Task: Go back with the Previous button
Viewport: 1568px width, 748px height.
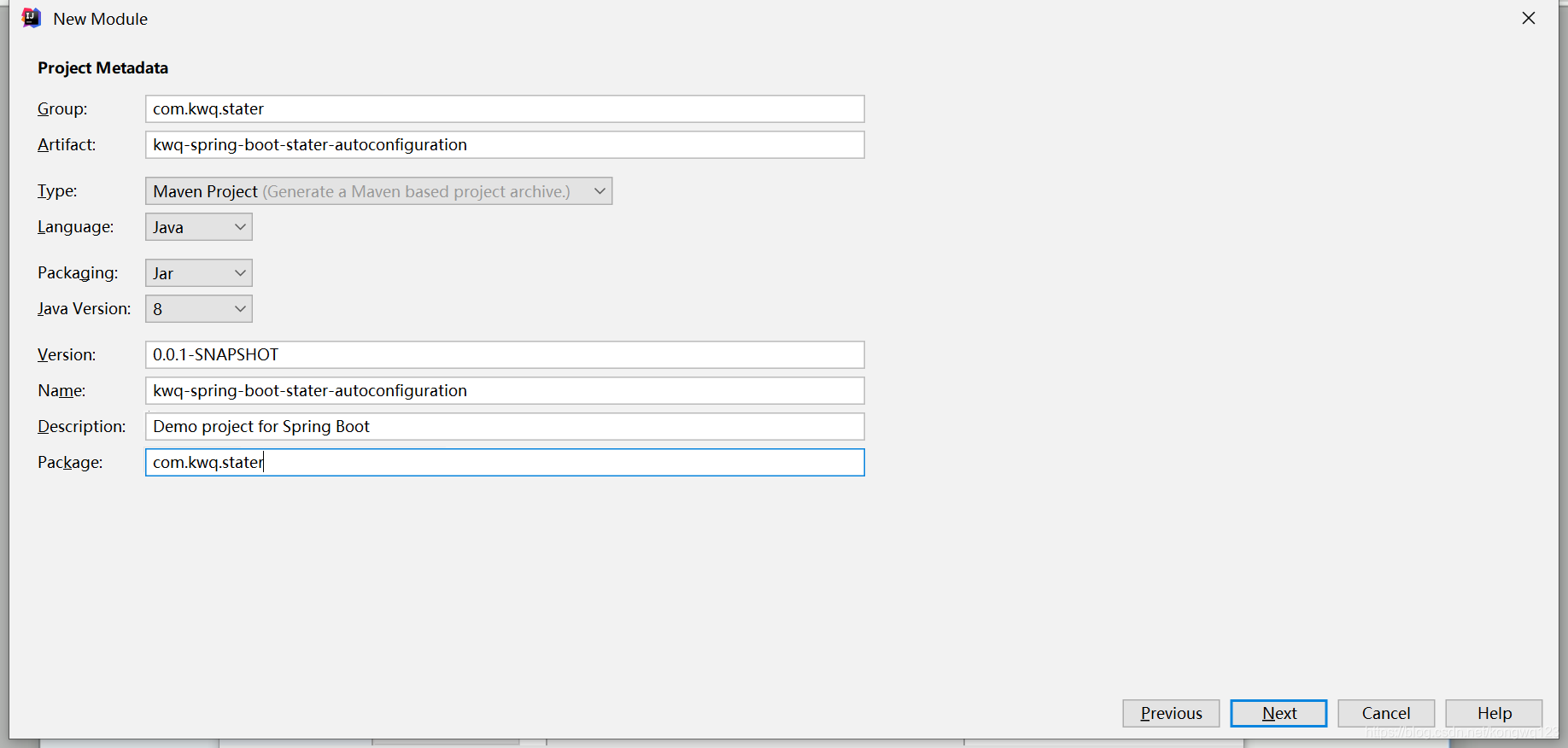Action: click(1171, 713)
